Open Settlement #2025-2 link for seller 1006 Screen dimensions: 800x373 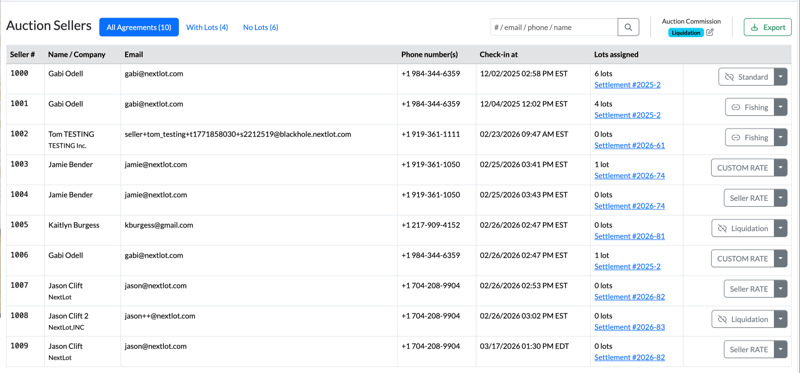point(628,266)
